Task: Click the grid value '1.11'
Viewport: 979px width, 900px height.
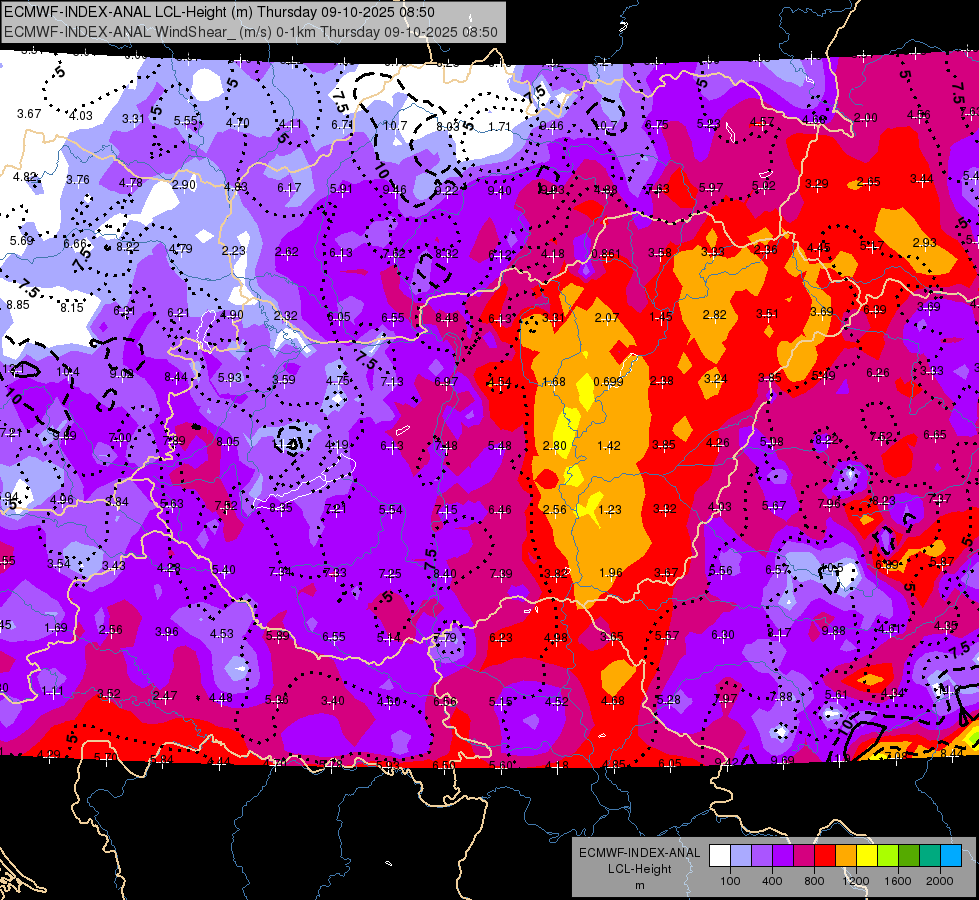Action: 52,691
